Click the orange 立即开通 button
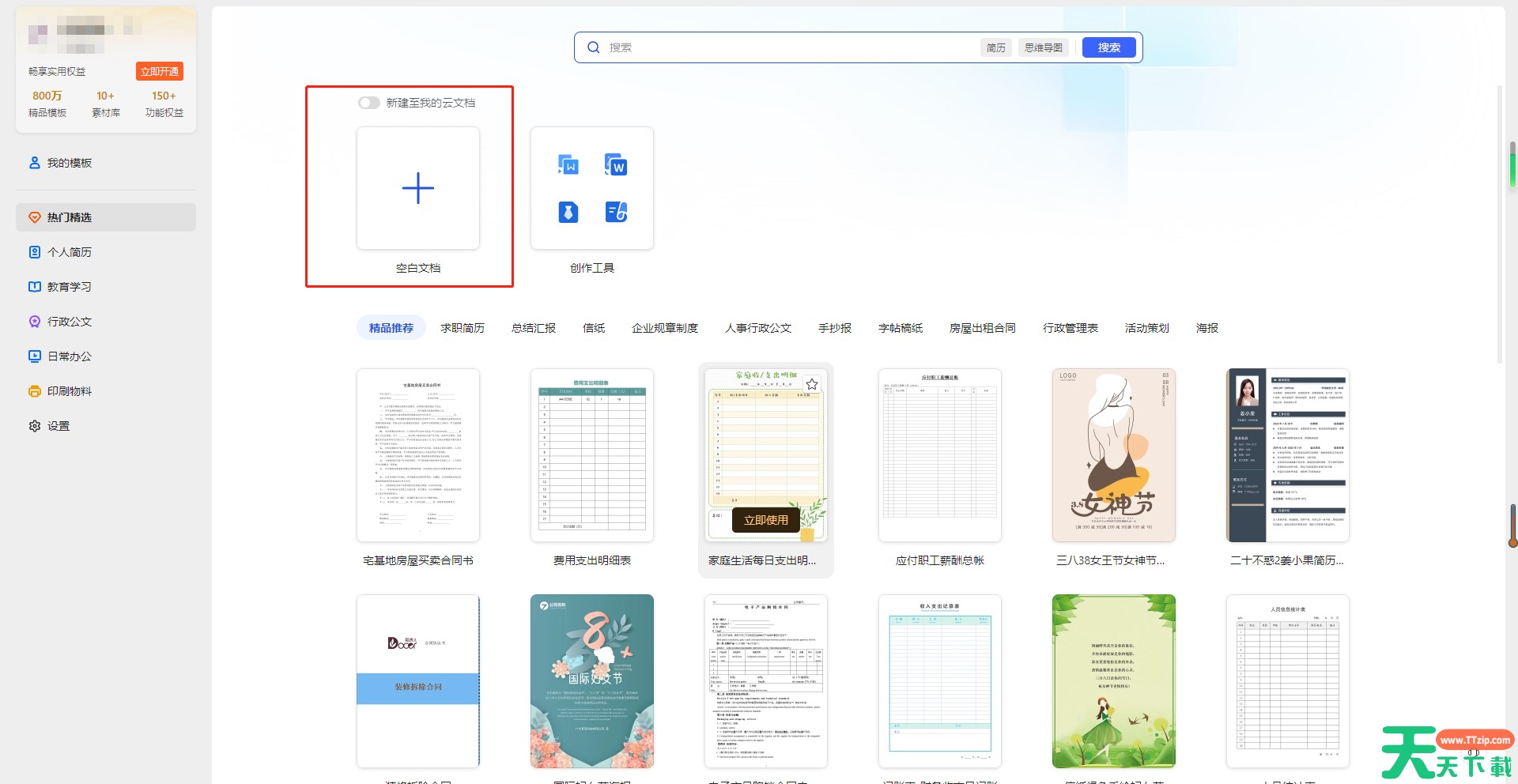Viewport: 1518px width, 784px height. [160, 71]
